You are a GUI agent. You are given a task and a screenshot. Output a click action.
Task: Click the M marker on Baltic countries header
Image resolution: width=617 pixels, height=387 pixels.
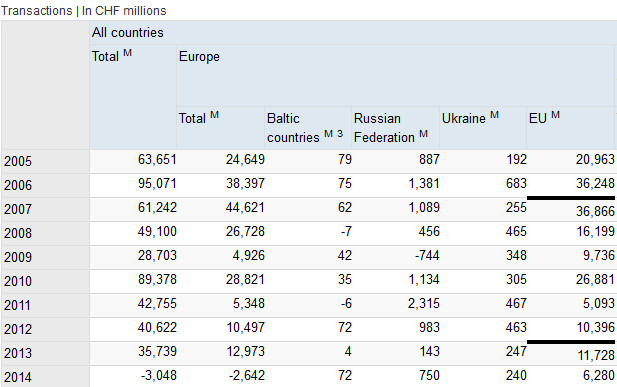[x=329, y=134]
